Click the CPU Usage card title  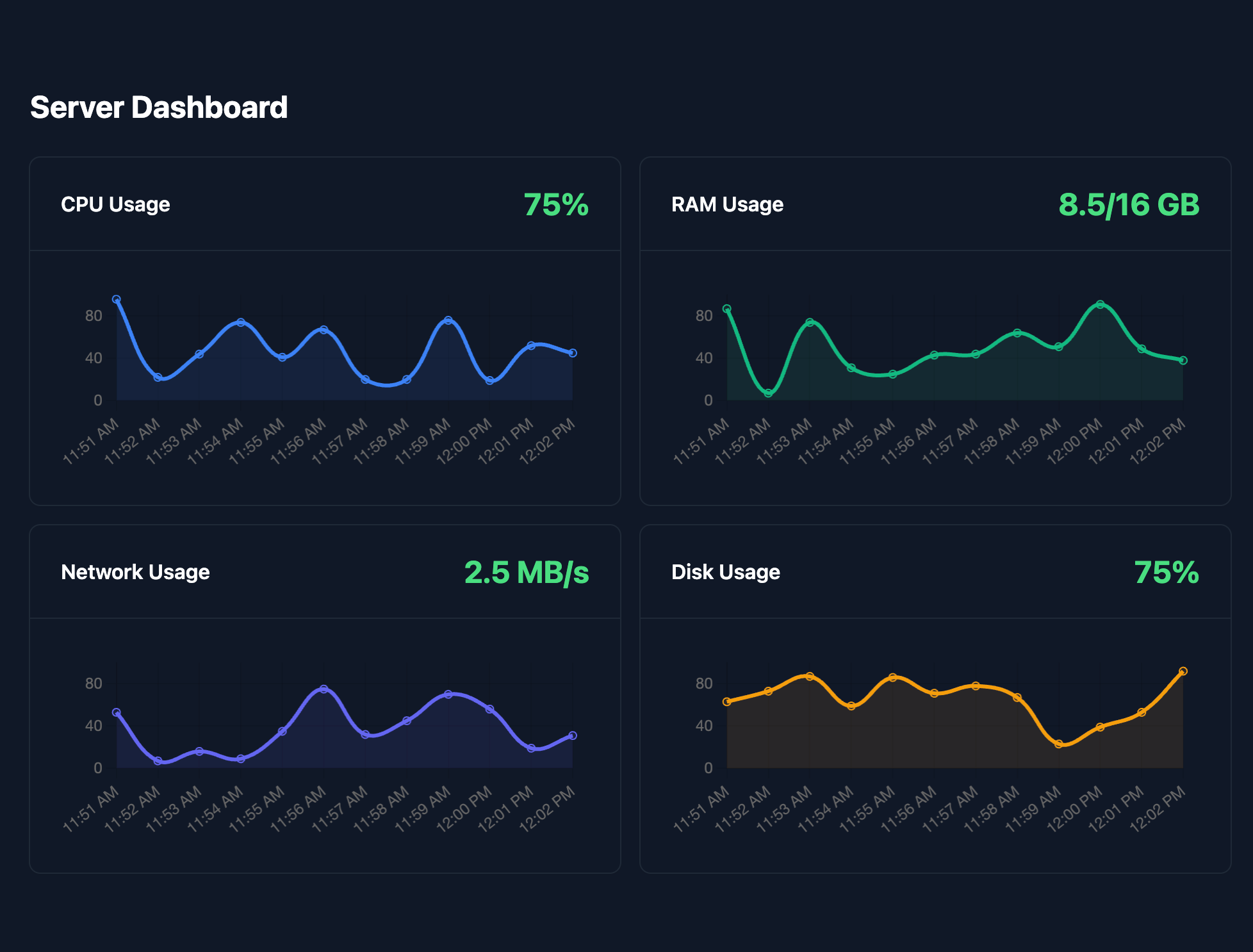coord(115,204)
